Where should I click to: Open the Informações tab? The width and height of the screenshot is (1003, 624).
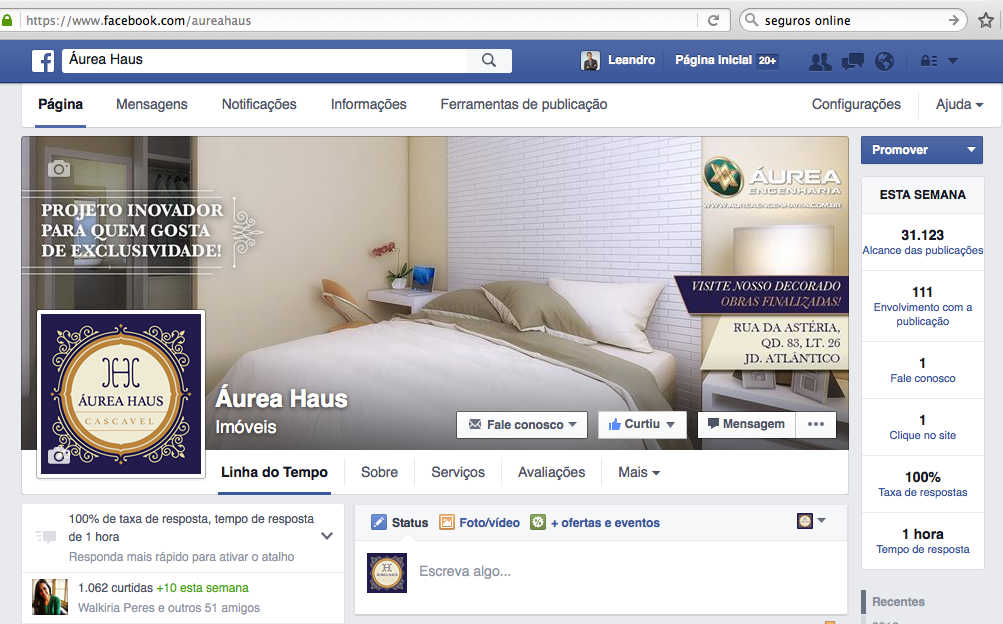tap(368, 104)
